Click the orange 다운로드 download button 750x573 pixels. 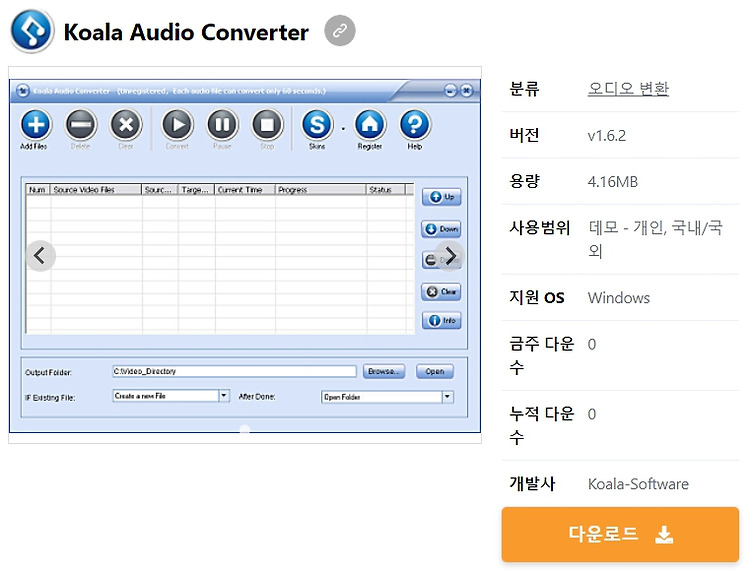tap(620, 534)
